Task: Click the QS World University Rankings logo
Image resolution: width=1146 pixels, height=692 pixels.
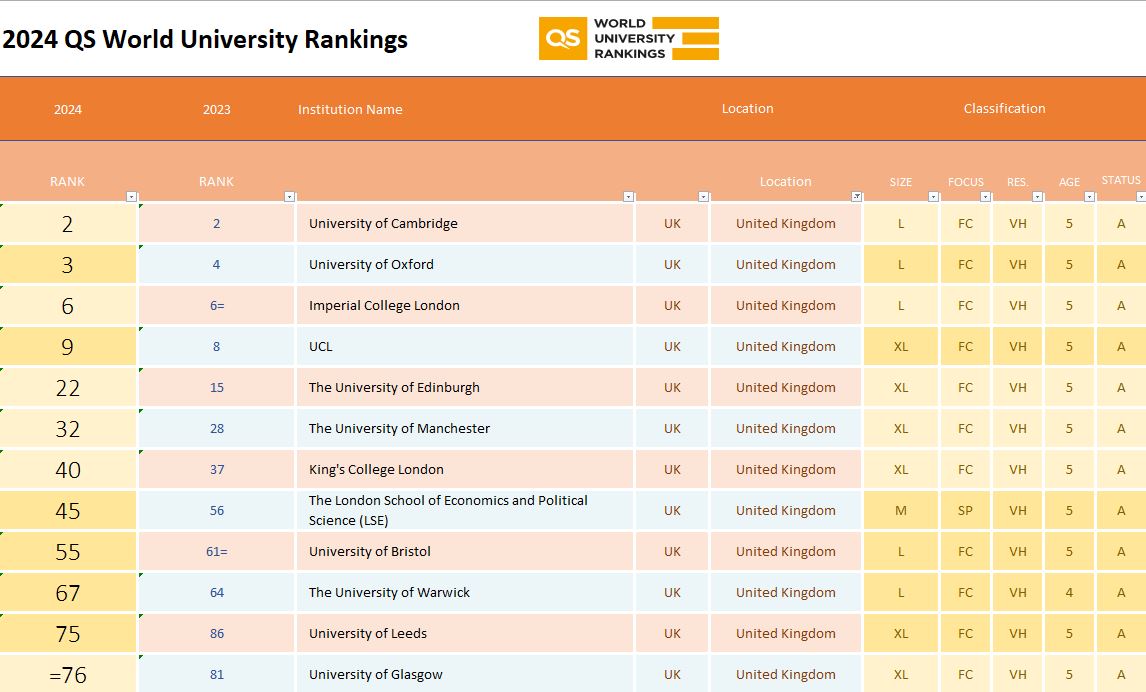Action: point(628,38)
